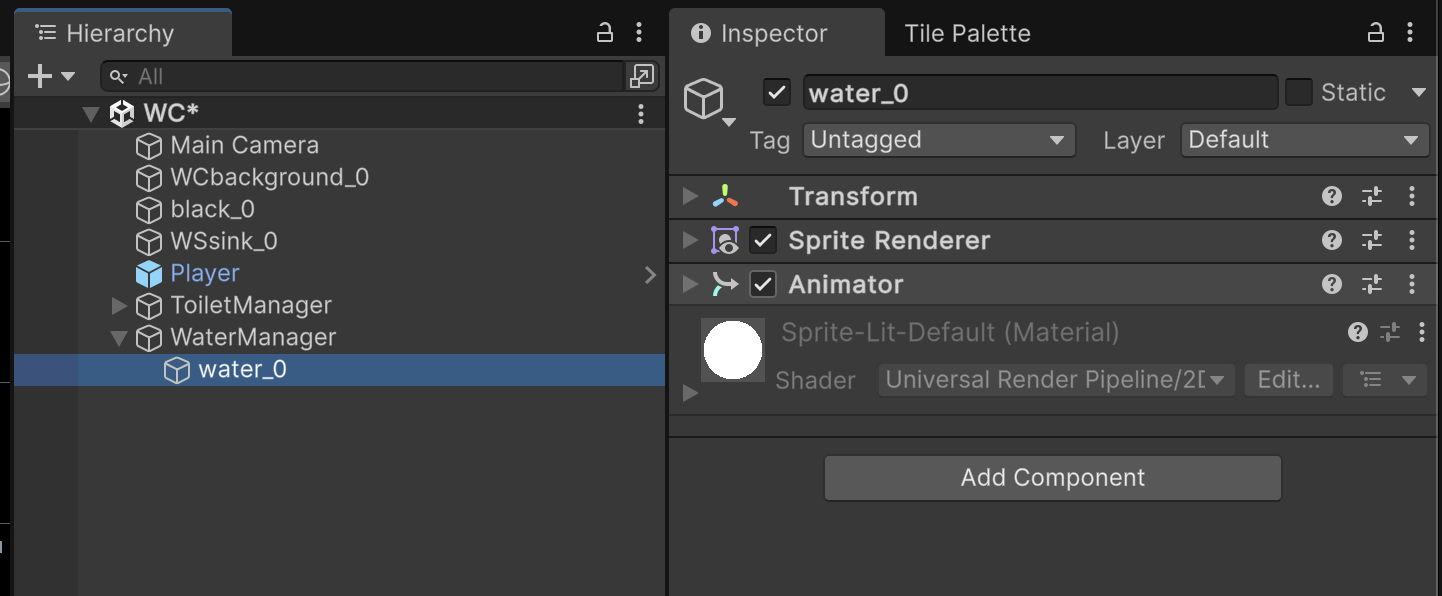Click the Sprite-Lit-Default material preview swatch
This screenshot has height=596, width=1442.
(x=733, y=350)
